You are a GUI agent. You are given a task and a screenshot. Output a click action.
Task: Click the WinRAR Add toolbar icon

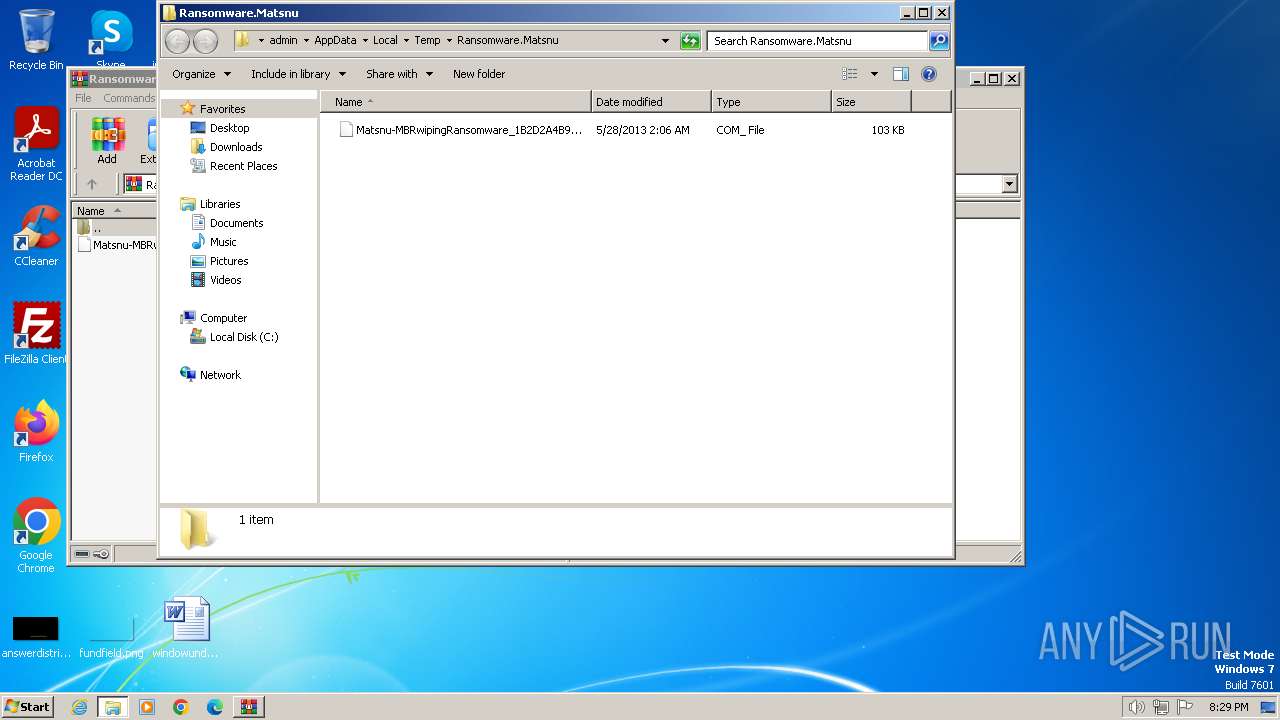(107, 140)
